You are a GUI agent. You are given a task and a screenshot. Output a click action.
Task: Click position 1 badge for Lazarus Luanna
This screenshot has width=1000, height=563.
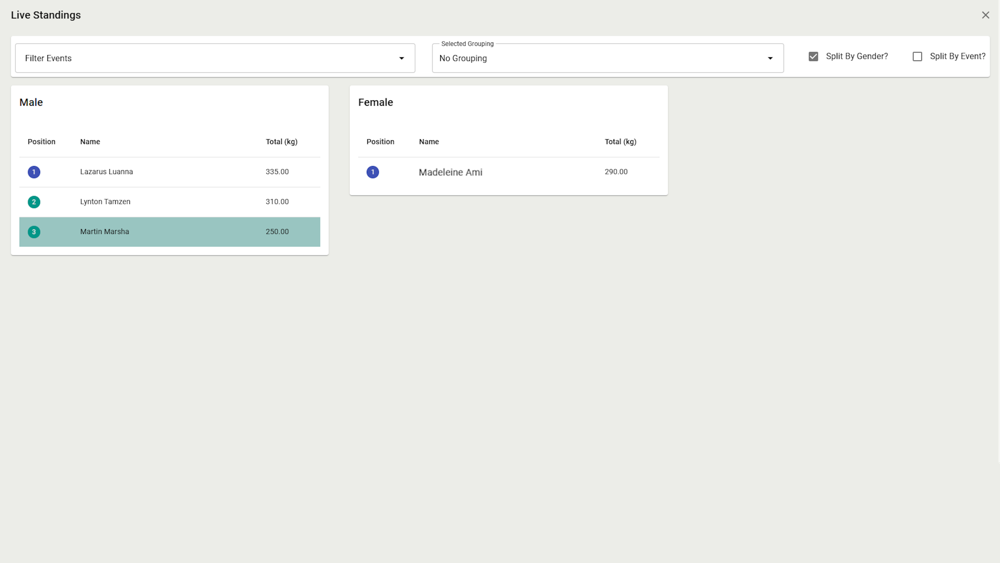[34, 172]
